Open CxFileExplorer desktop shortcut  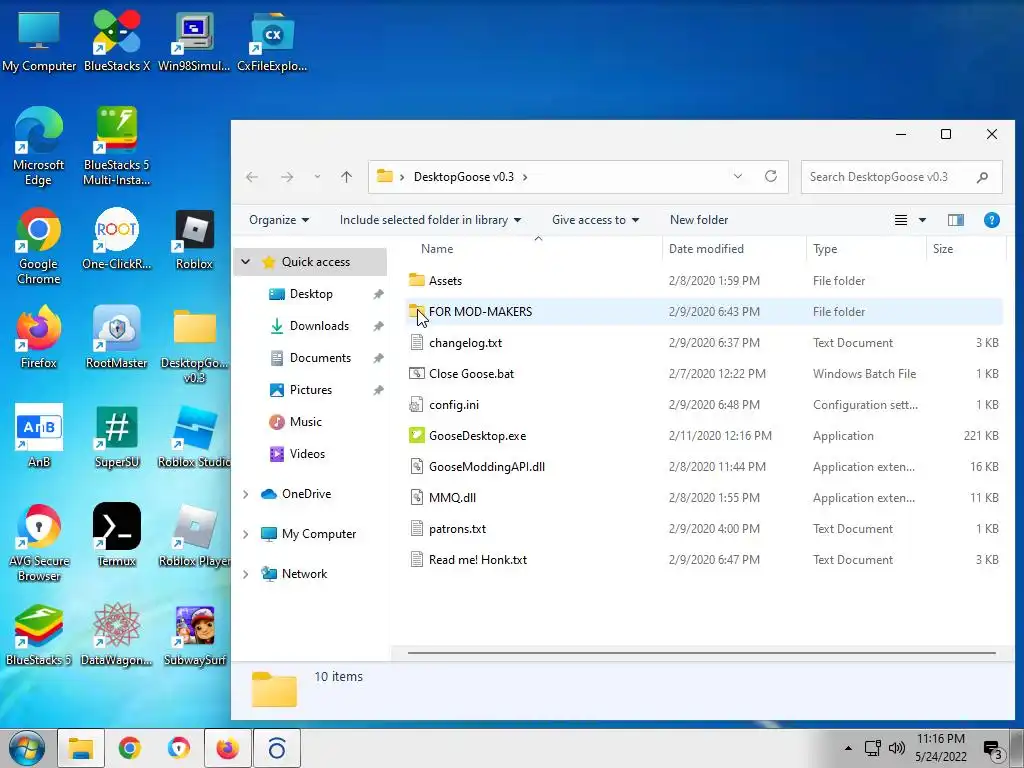click(272, 41)
